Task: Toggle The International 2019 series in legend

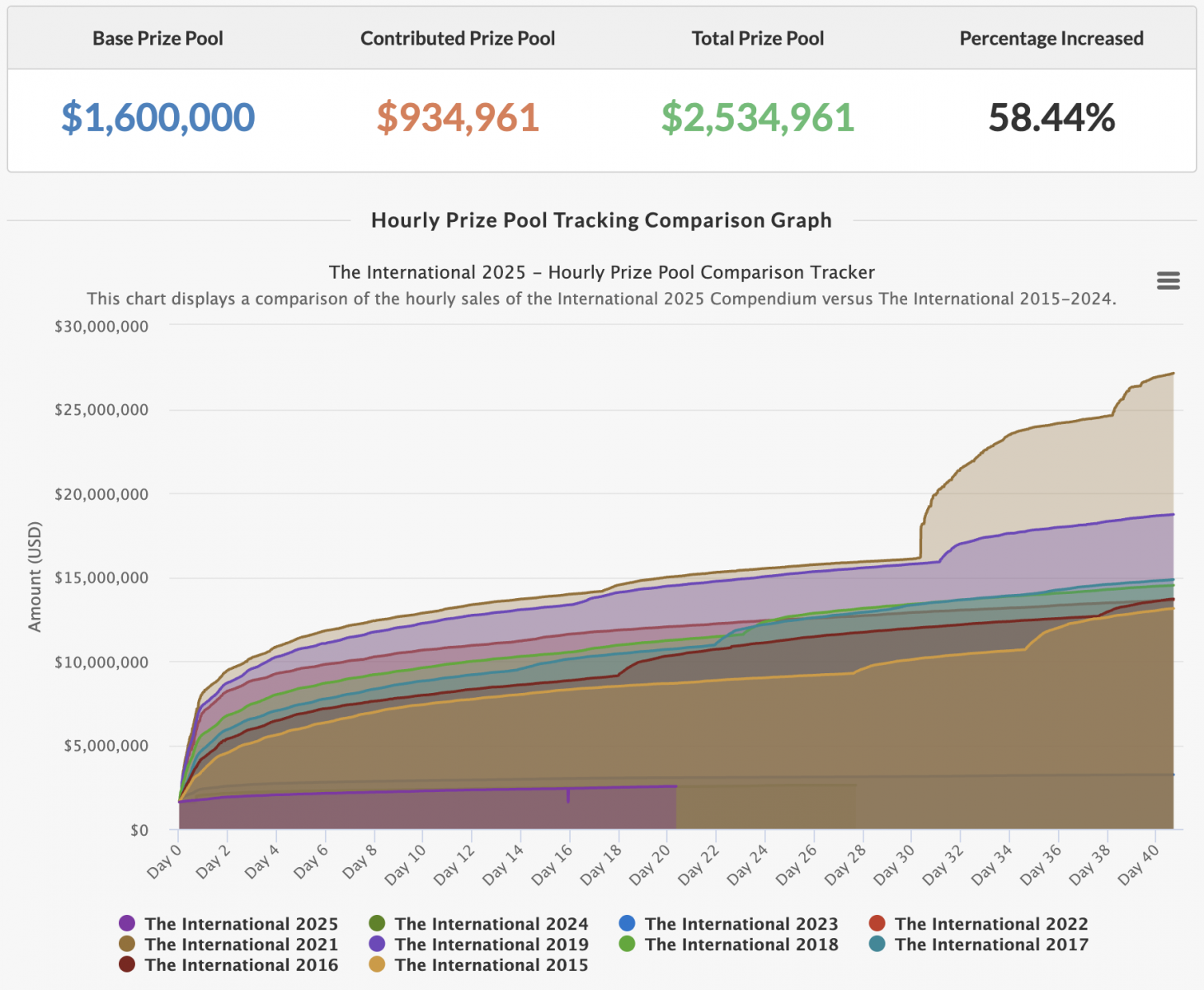Action: point(478,945)
